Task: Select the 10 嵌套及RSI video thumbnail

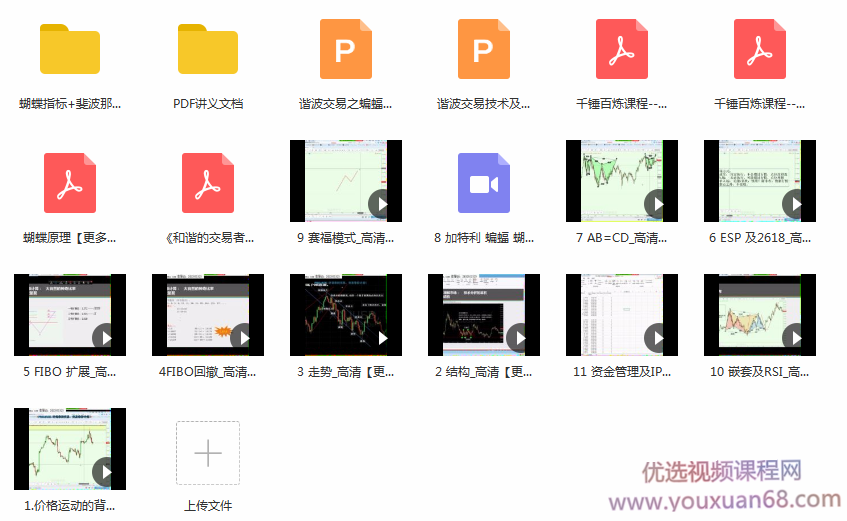Action: [760, 315]
